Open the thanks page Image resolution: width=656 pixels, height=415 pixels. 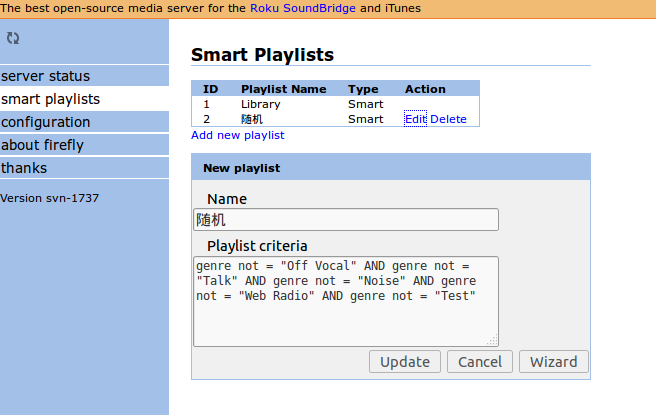(x=24, y=168)
